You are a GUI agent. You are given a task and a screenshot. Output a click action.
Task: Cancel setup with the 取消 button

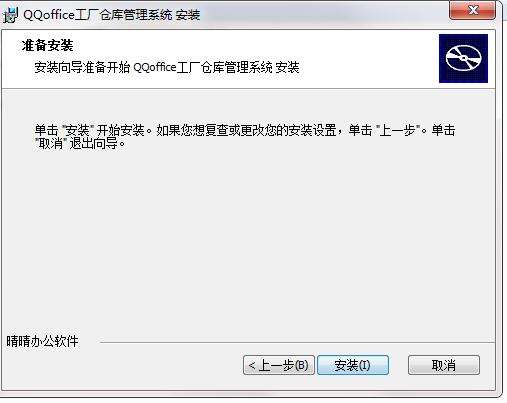444,365
